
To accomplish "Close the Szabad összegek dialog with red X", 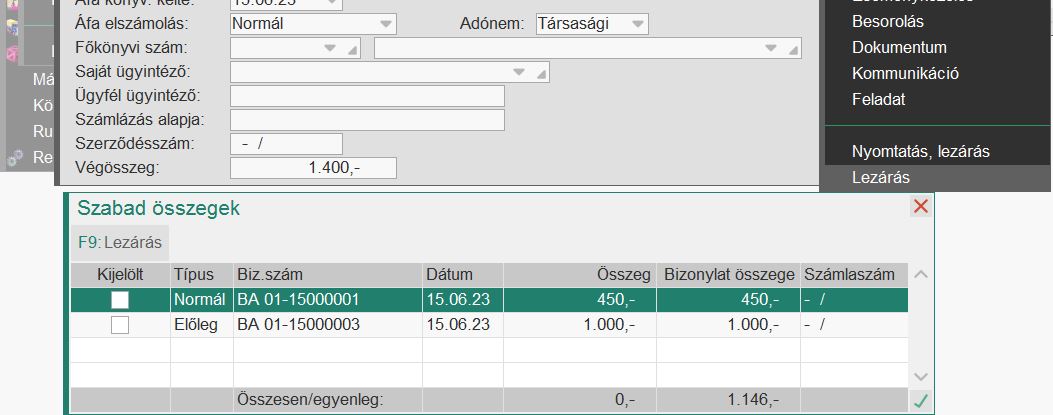I will point(921,206).
